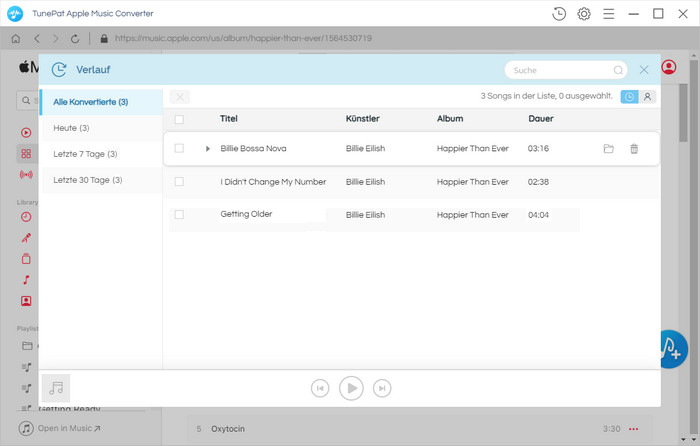The height and width of the screenshot is (446, 700).
Task: Check the I Didn't Change My Number checkbox
Action: (x=179, y=182)
